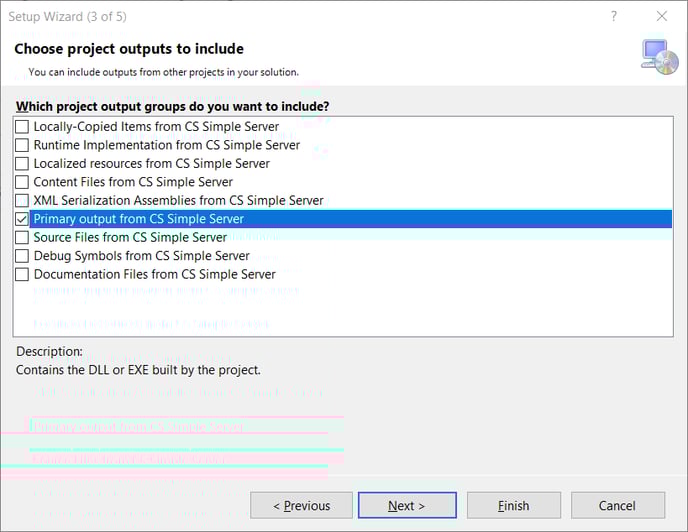Image resolution: width=688 pixels, height=532 pixels.
Task: Tick the Localized resources checkbox
Action: 23,163
